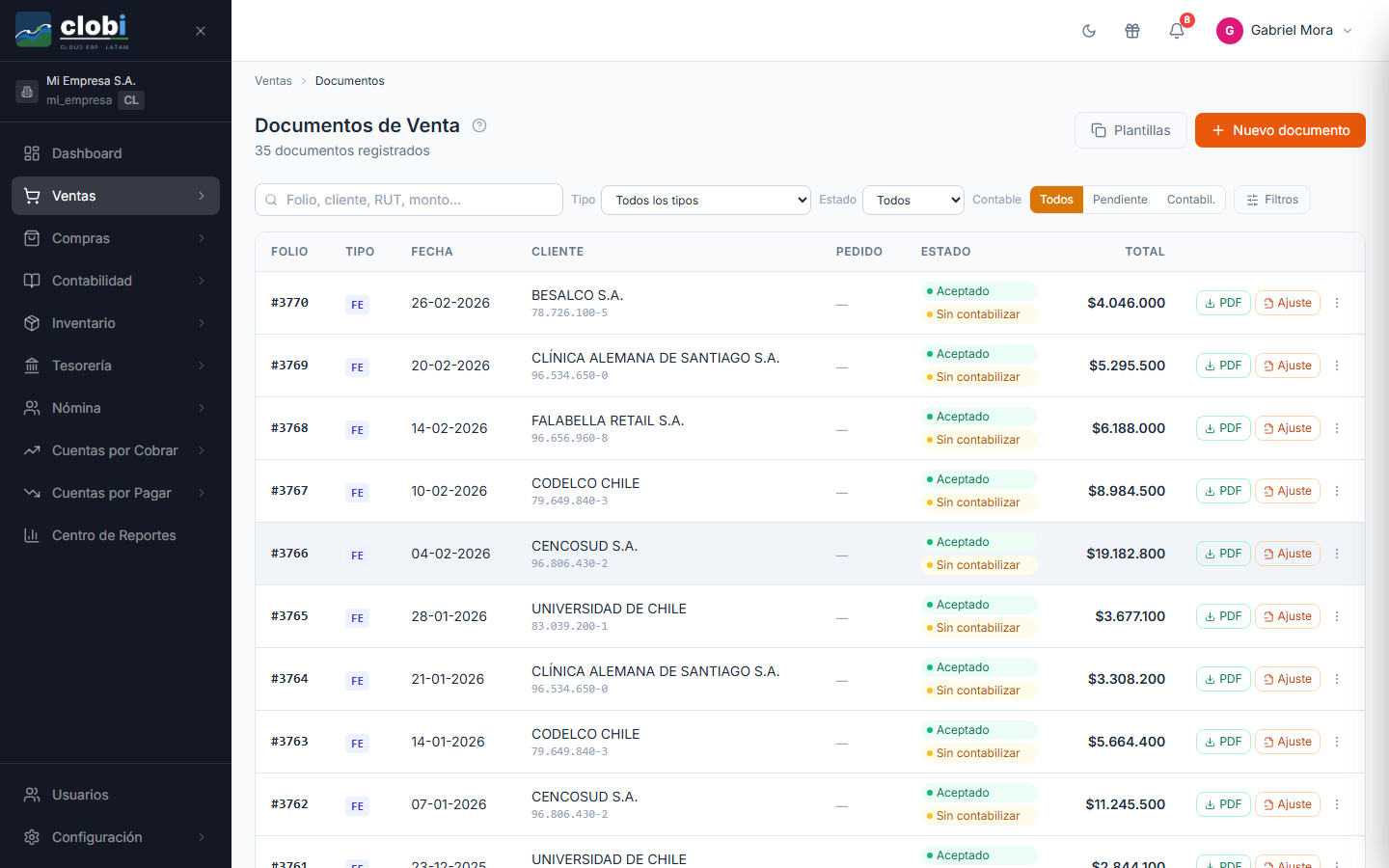
Task: Open notifications bell
Action: pos(1177,31)
